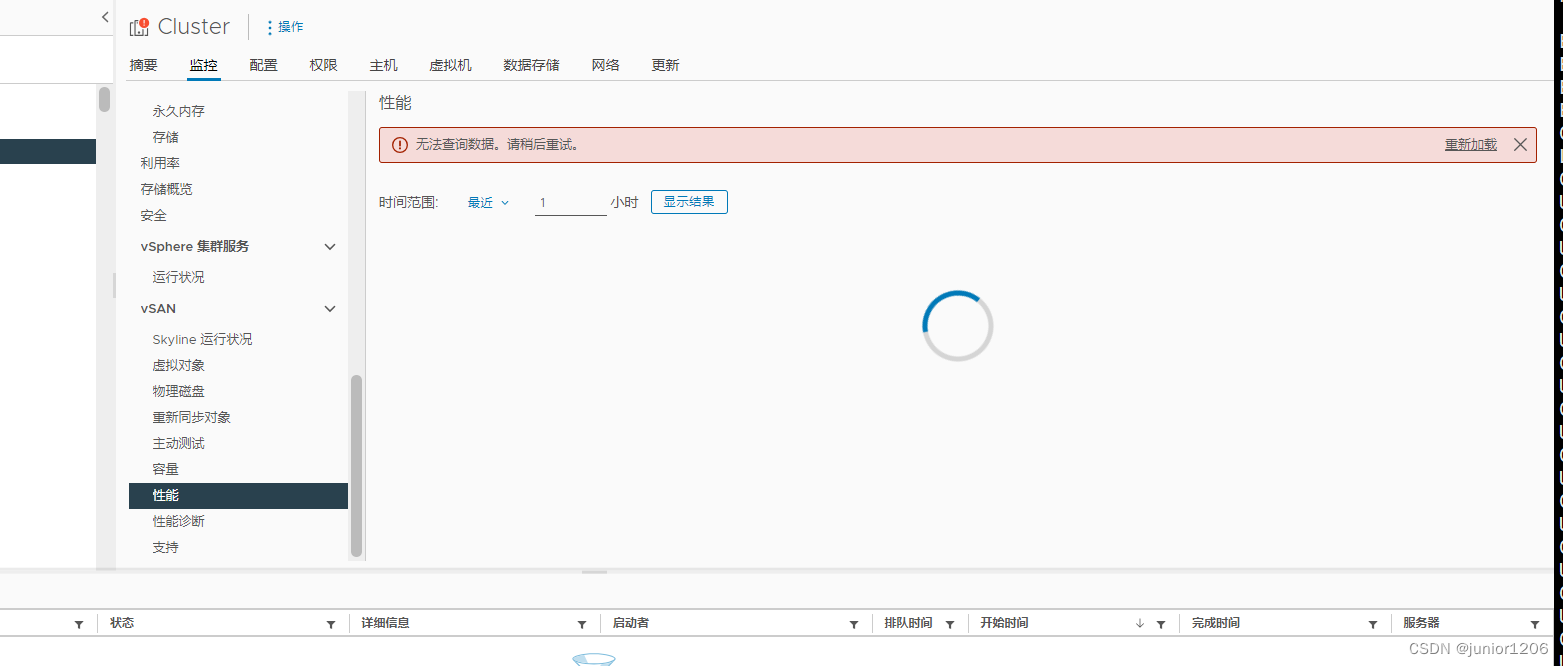Filter the leftmost tasks column
Viewport: 1563px width, 666px height.
pyautogui.click(x=79, y=624)
